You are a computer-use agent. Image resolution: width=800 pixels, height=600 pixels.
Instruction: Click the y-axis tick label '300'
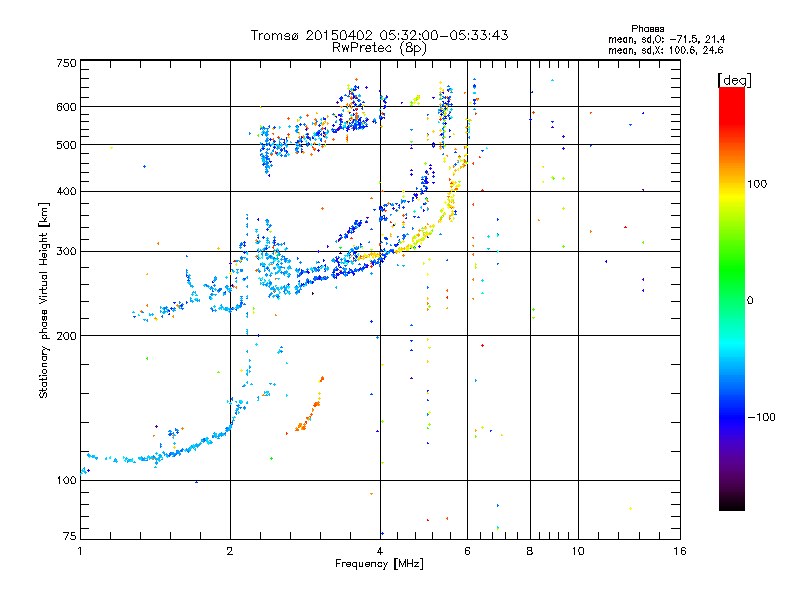coord(66,251)
